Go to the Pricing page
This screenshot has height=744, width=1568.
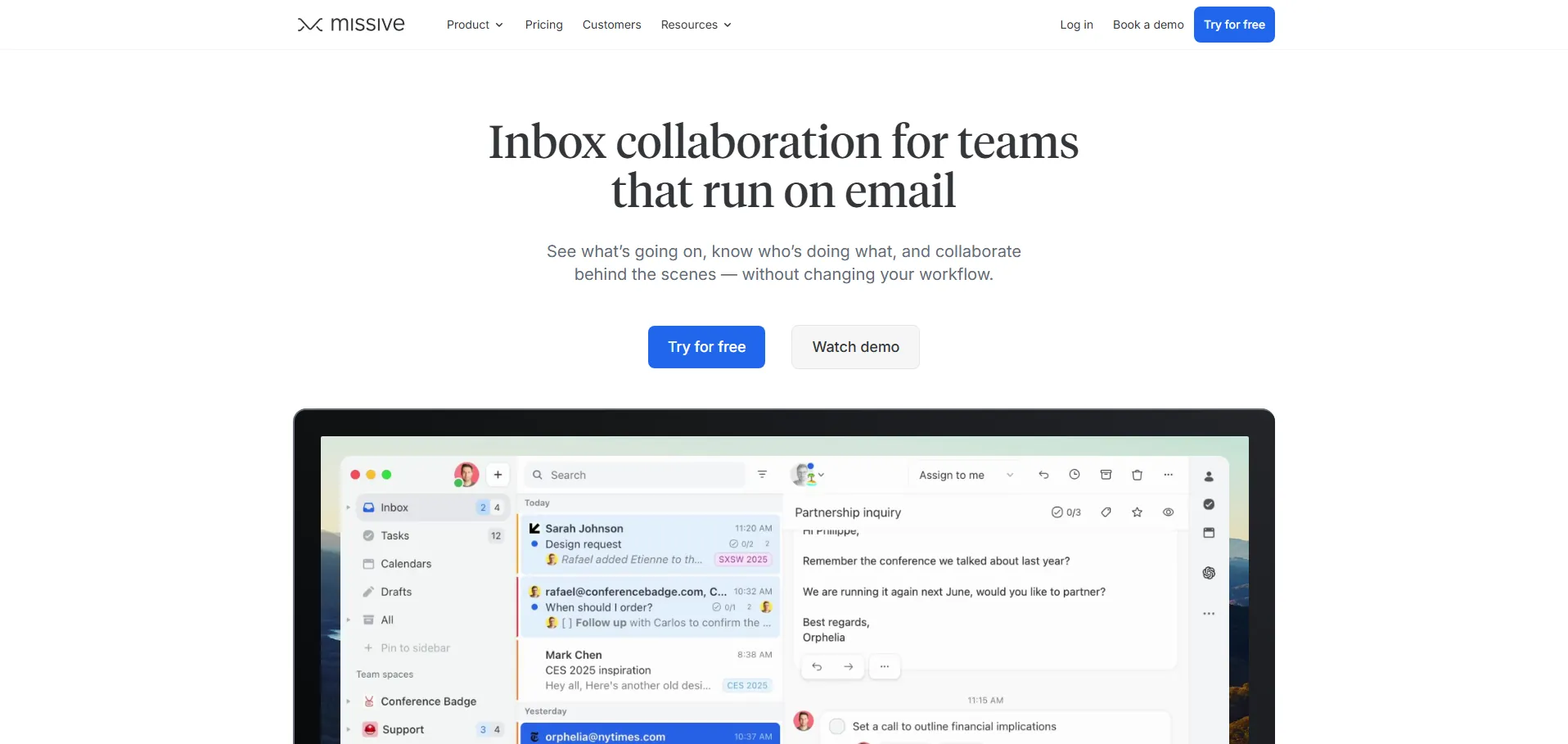coord(543,25)
